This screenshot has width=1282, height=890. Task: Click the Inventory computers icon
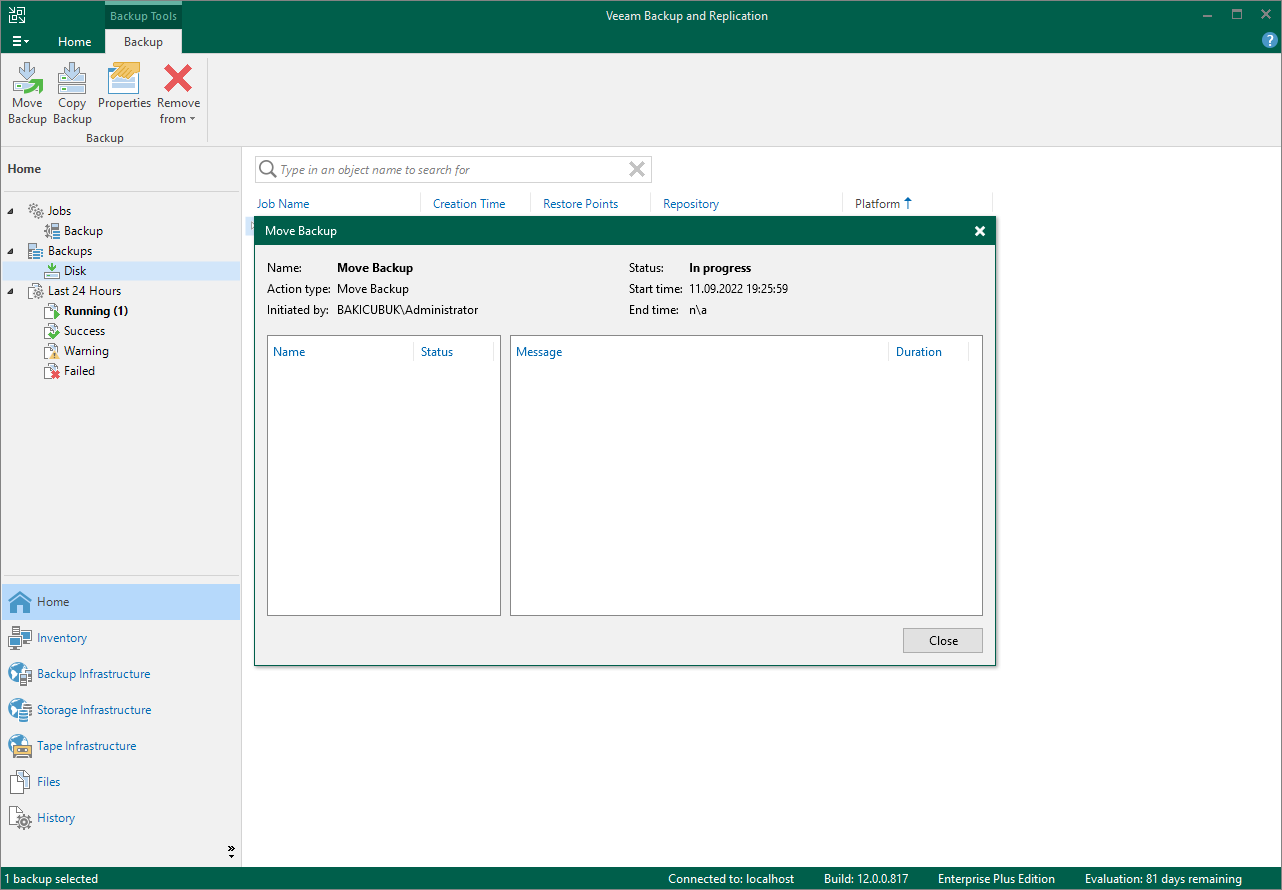click(20, 638)
